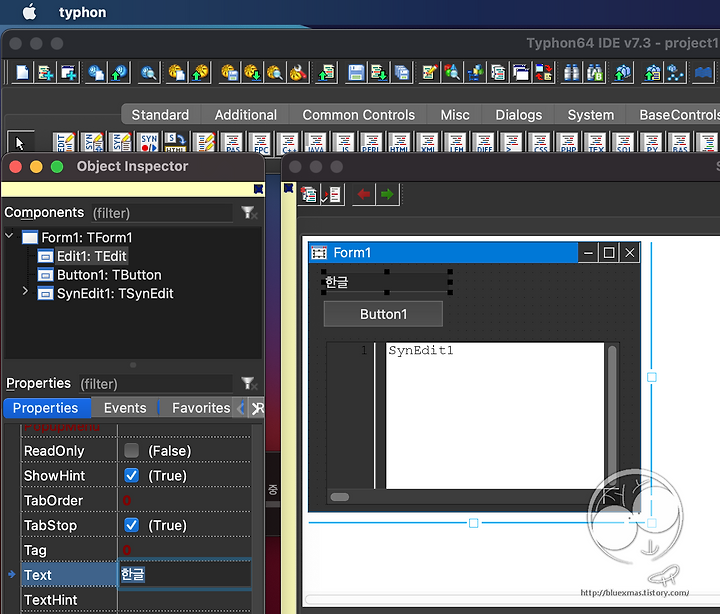Screen dimensions: 720x614
Task: Select the Tag property row
Action: (136, 550)
